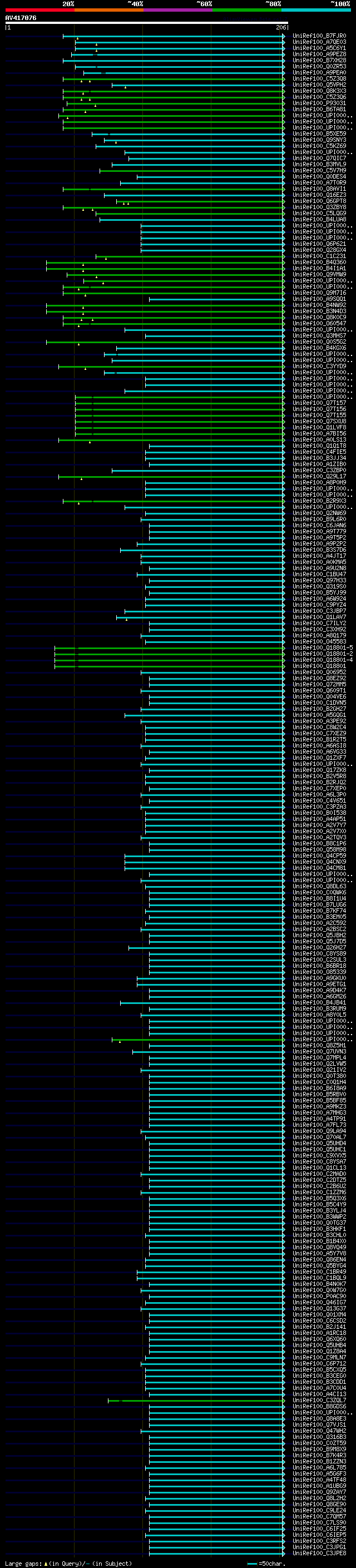Select UniRef100_Q0ZR53 label
The image size is (356, 1568).
[319, 66]
